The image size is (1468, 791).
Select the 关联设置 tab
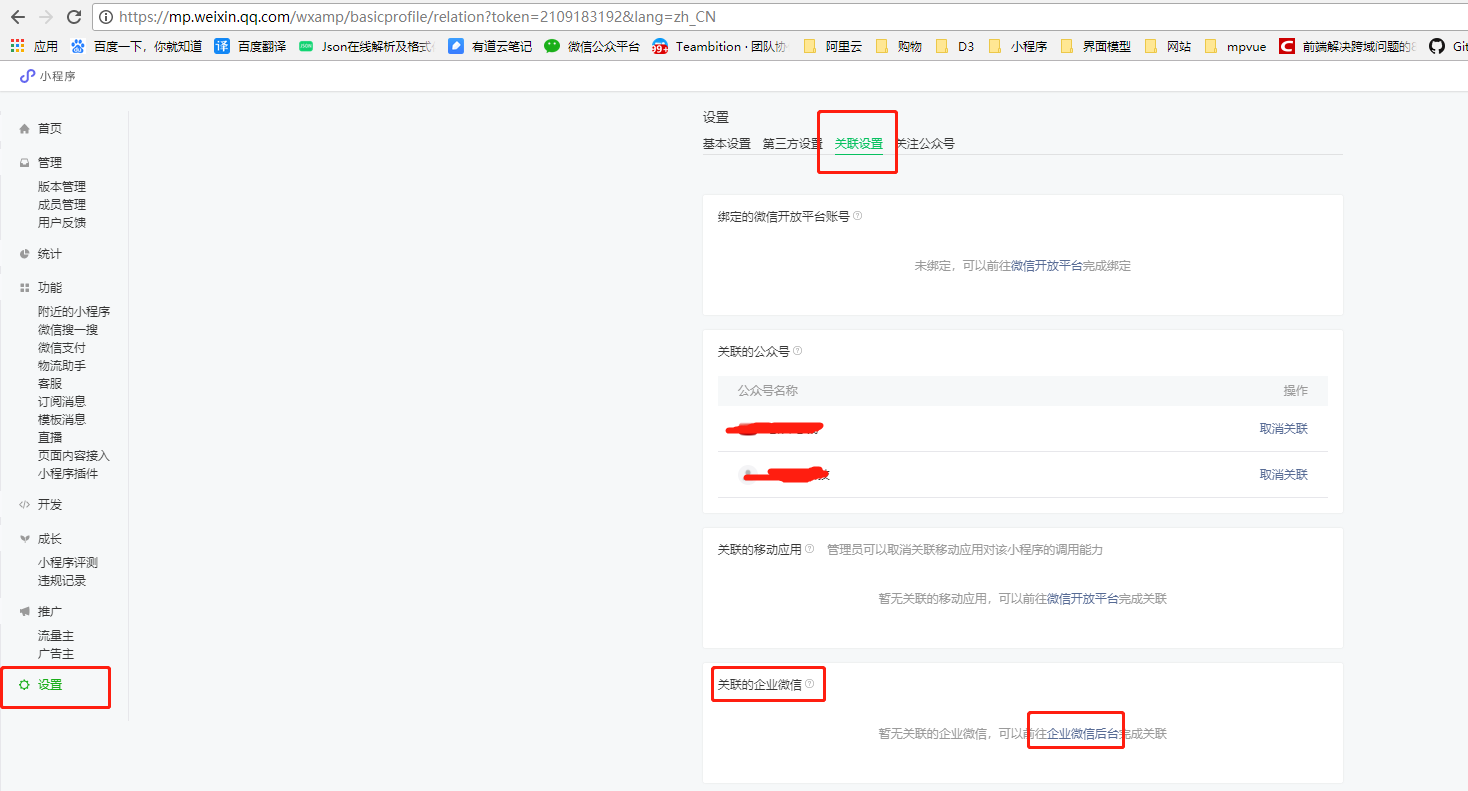click(859, 144)
